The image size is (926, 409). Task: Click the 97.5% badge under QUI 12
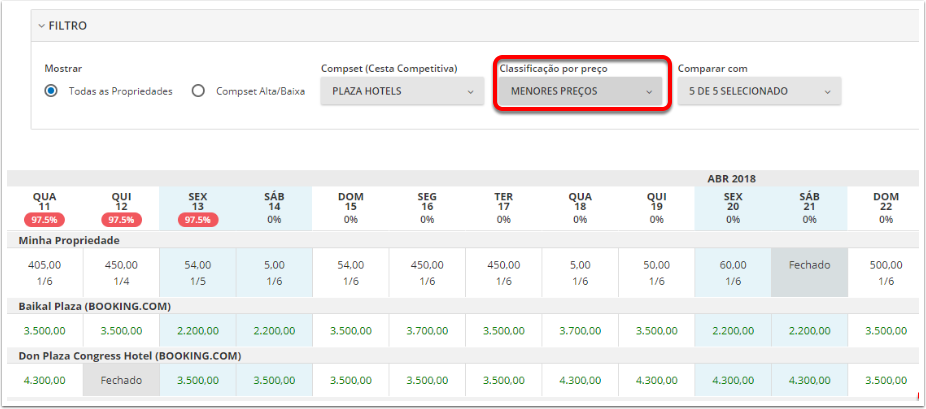(x=121, y=220)
